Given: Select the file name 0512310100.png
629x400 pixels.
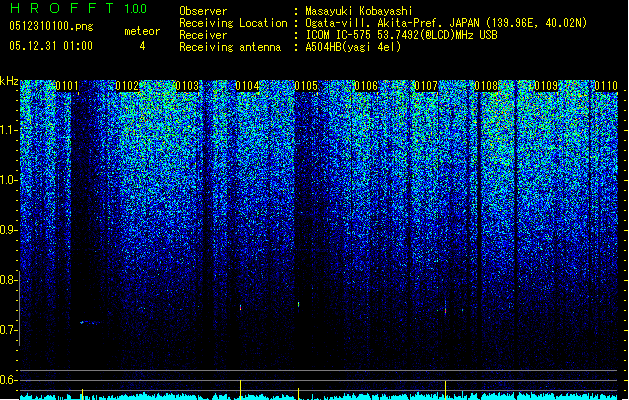Looking at the screenshot, I should (51, 26).
